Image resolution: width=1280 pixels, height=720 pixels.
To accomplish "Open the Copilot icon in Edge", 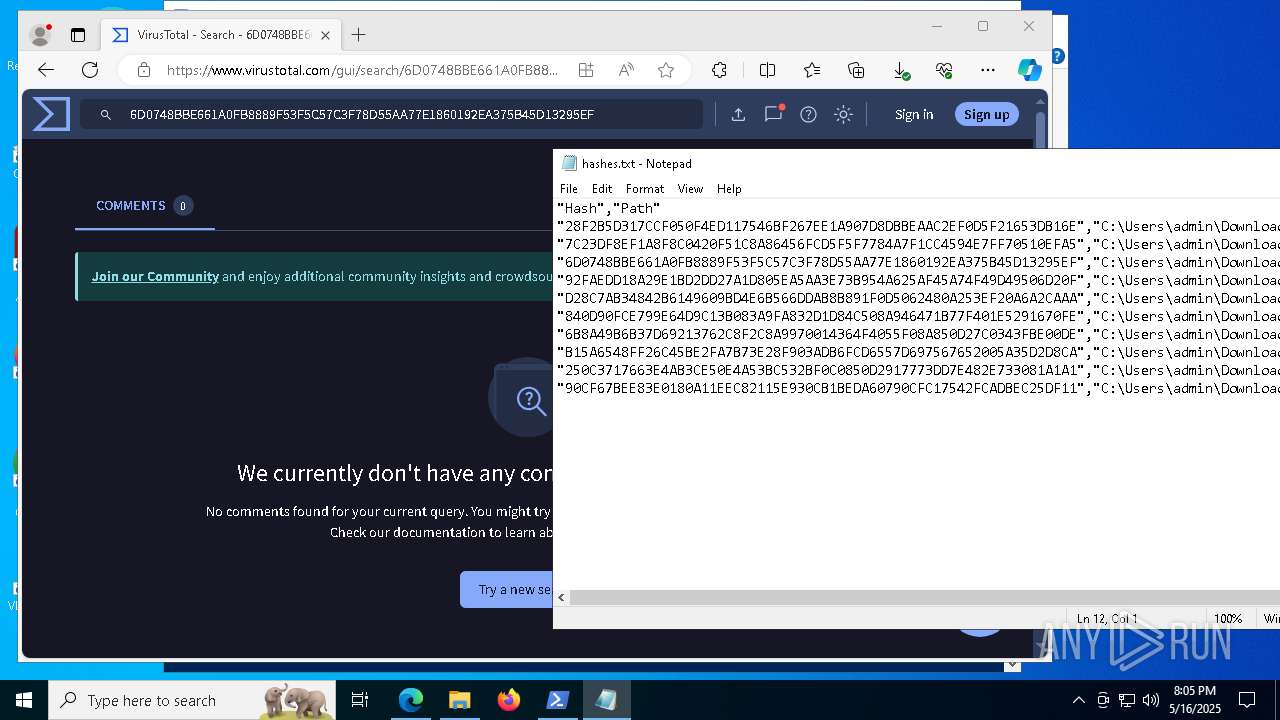I will (x=1030, y=70).
